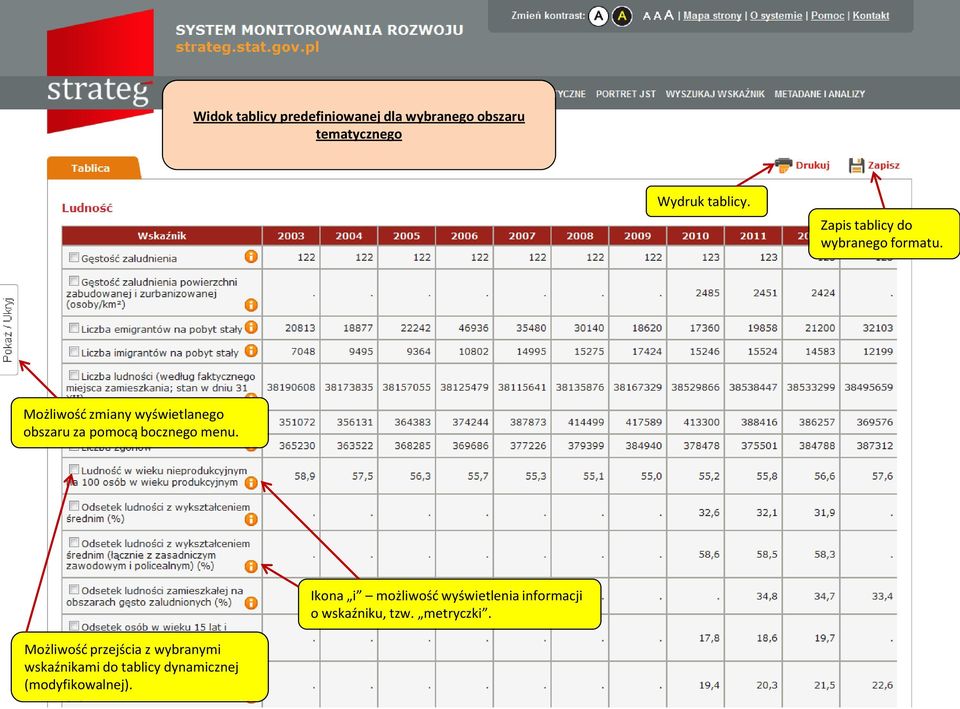Click the 2011 column header

[x=753, y=236]
